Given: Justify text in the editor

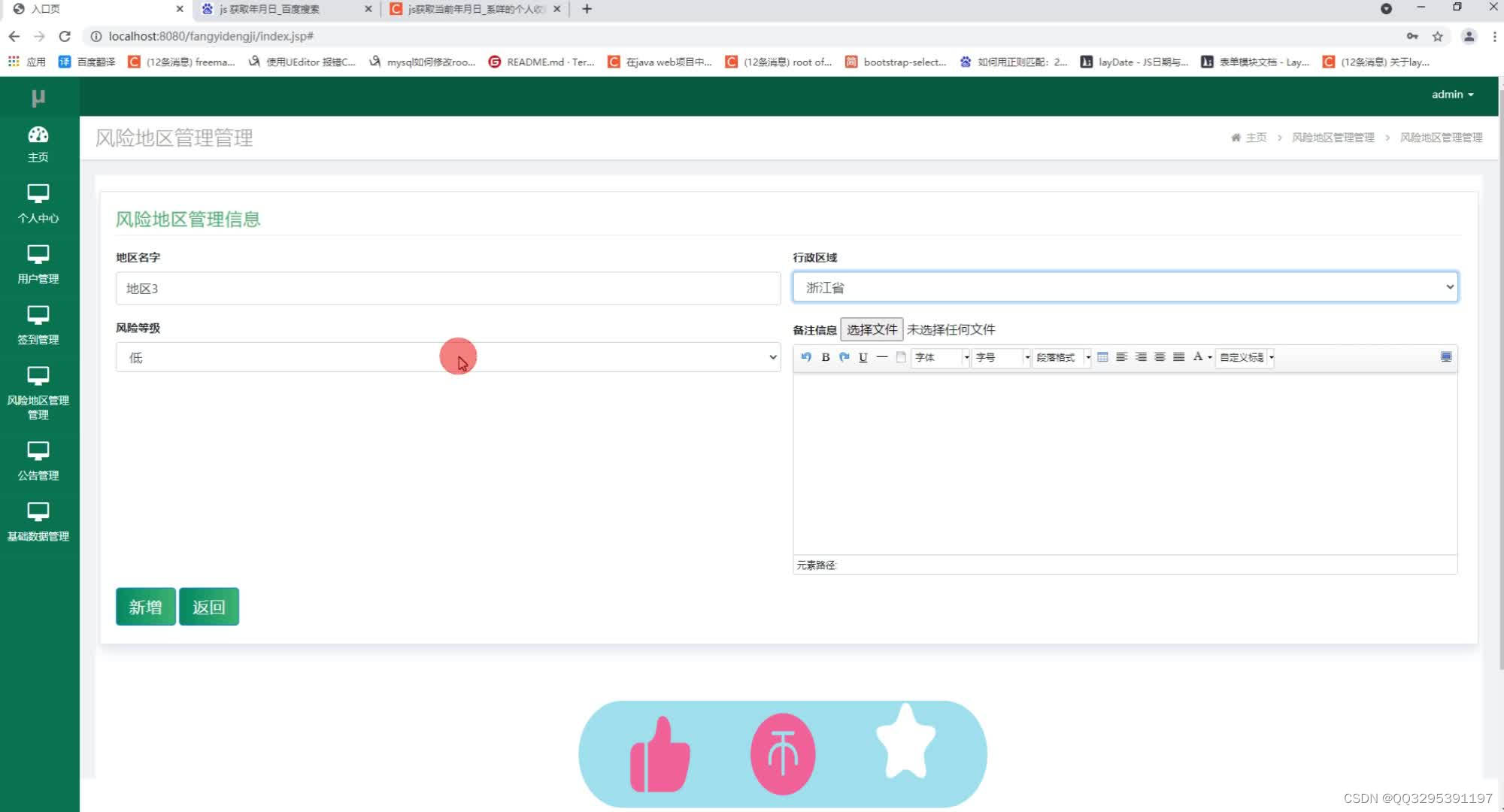Looking at the screenshot, I should click(x=1178, y=357).
